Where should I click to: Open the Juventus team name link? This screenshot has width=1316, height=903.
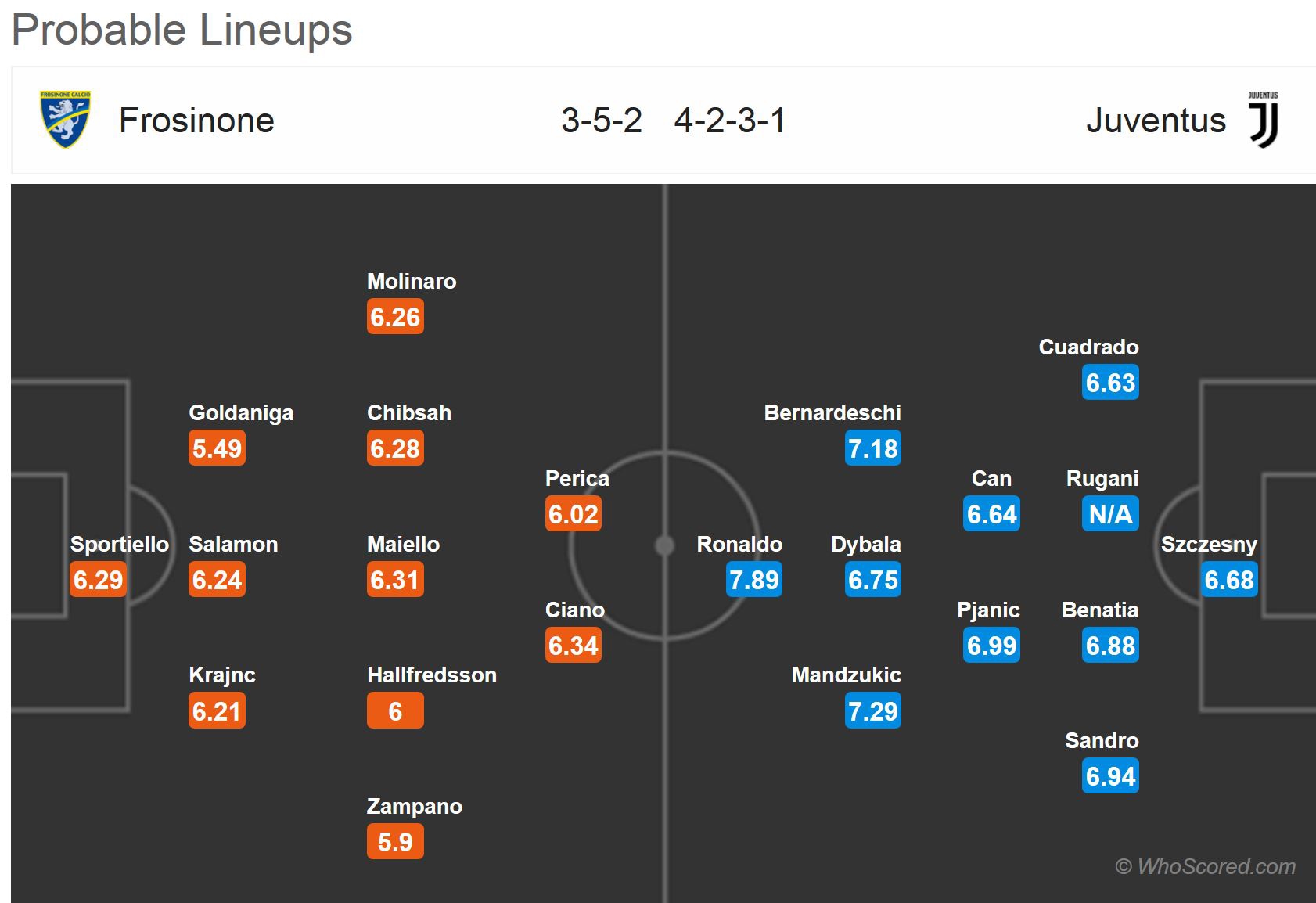tap(1156, 121)
